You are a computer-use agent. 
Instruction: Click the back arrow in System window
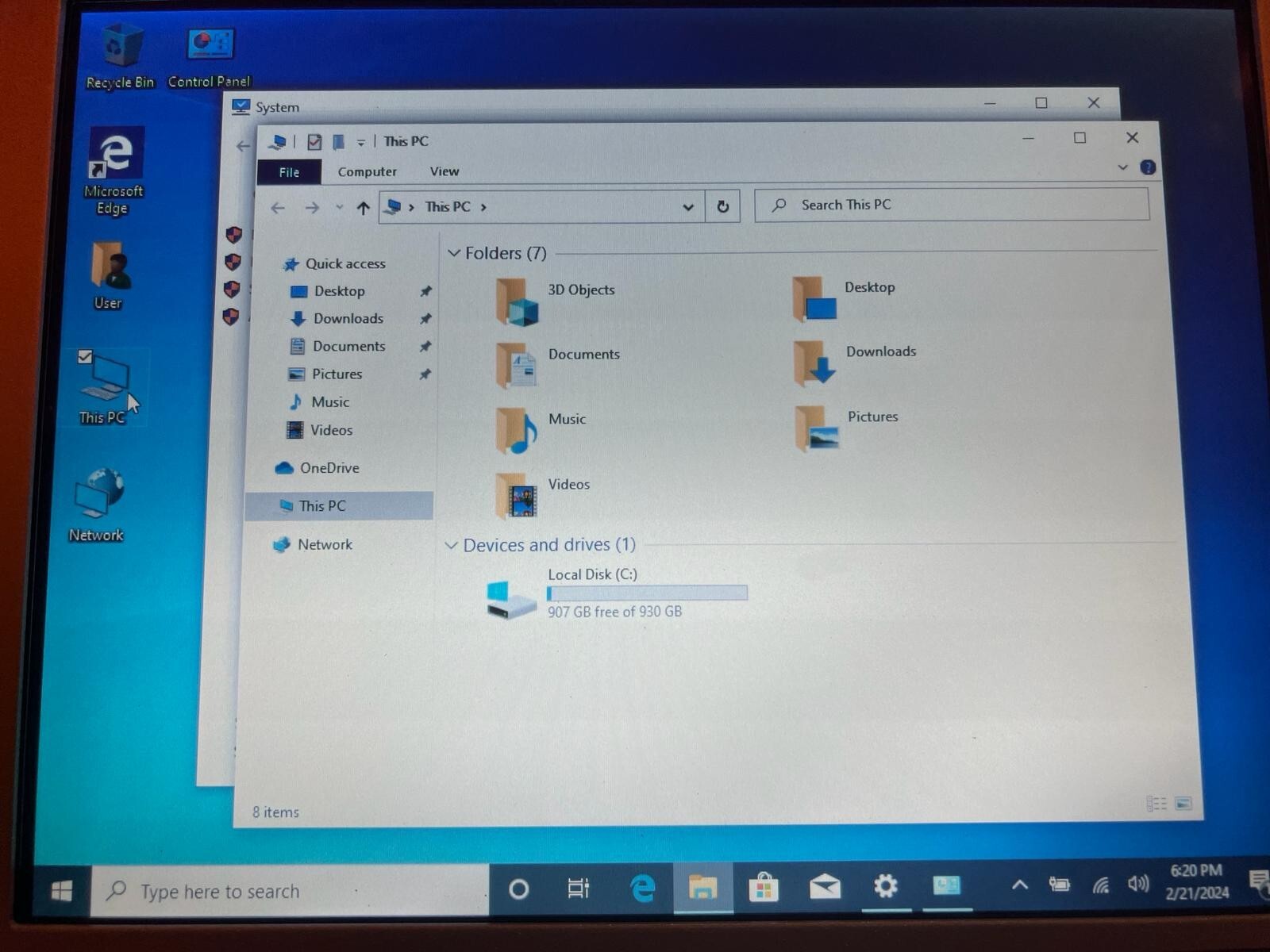(243, 146)
